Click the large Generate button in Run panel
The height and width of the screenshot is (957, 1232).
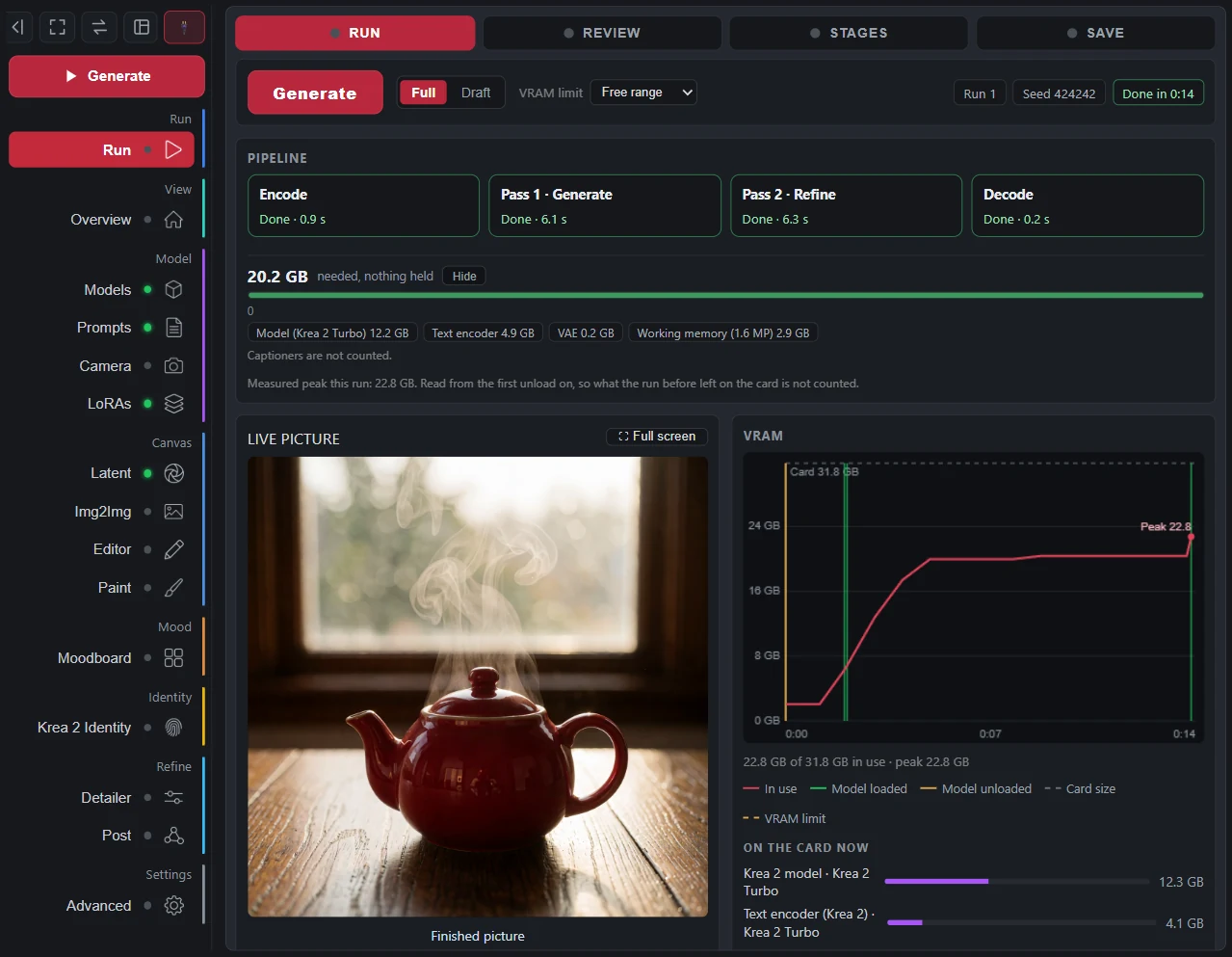tap(315, 93)
